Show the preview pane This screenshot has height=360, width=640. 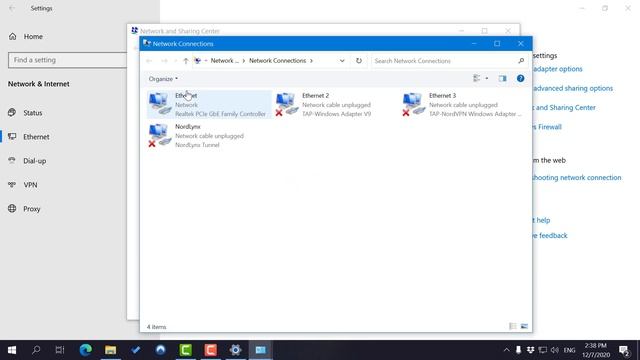pyautogui.click(x=502, y=78)
